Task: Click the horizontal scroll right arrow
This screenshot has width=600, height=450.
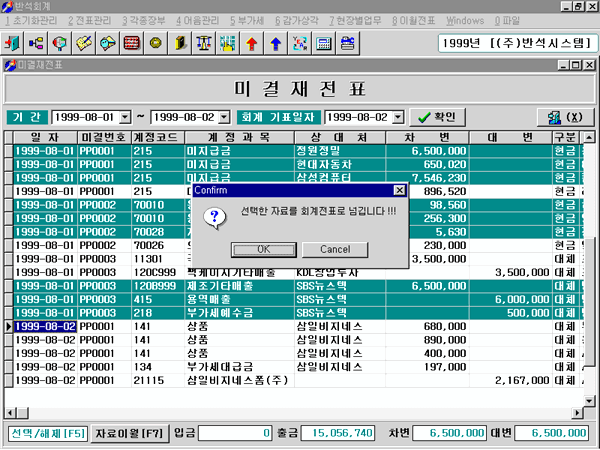Action: tap(577, 413)
